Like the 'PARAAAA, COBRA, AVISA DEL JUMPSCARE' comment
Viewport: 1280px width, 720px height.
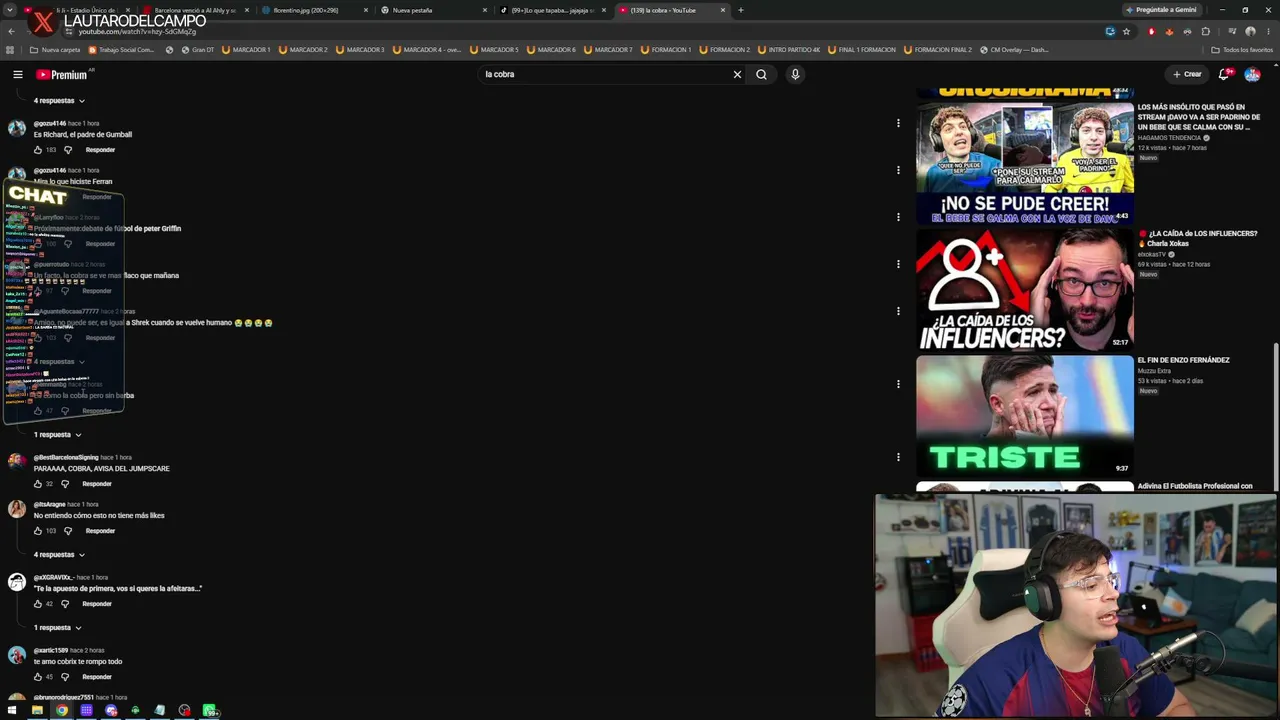(x=38, y=484)
